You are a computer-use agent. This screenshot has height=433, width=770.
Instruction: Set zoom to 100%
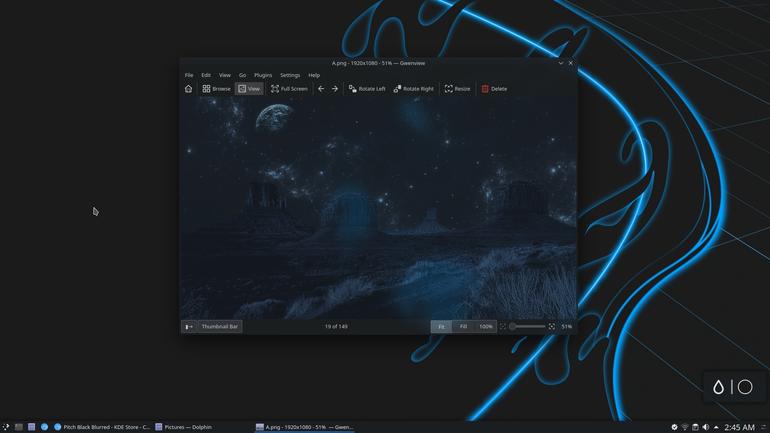click(x=486, y=326)
